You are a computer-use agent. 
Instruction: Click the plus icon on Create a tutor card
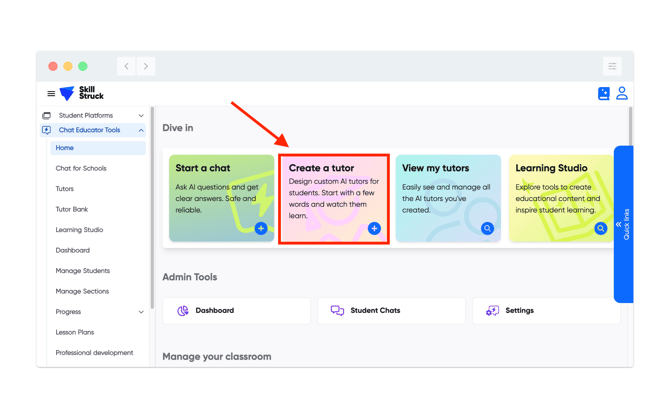pyautogui.click(x=374, y=229)
